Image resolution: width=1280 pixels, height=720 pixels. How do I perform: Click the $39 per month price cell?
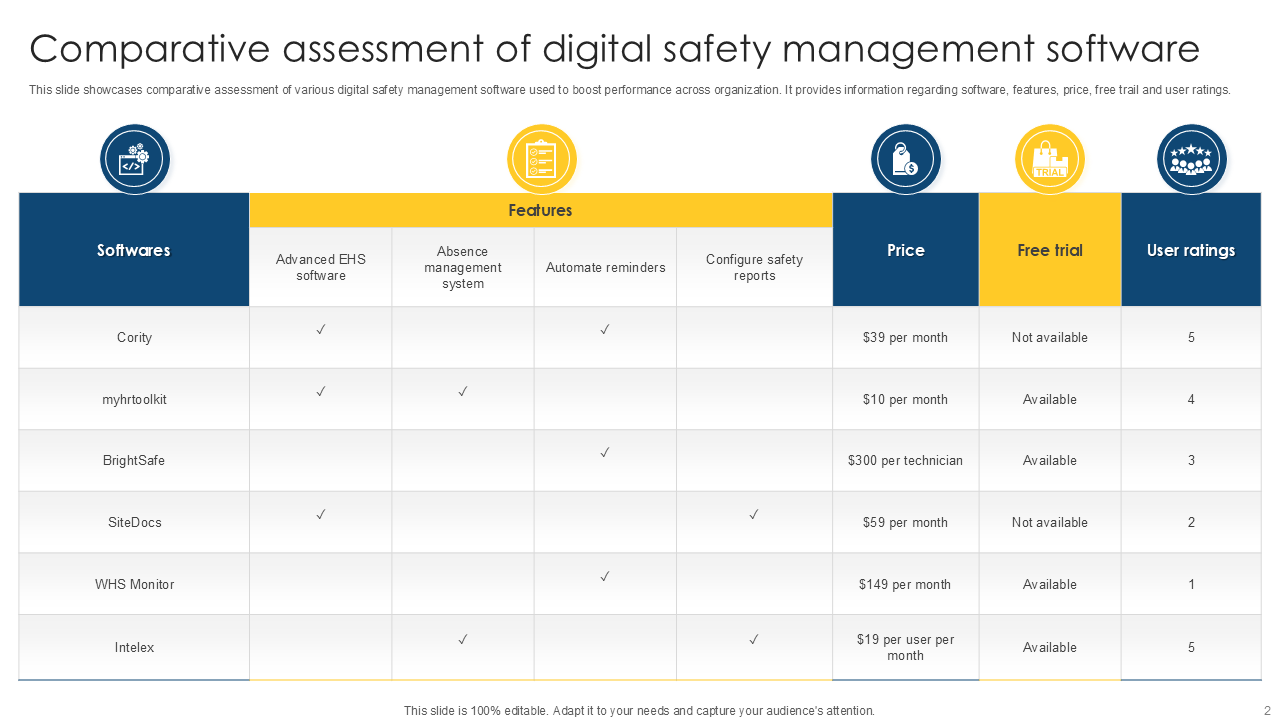[905, 337]
